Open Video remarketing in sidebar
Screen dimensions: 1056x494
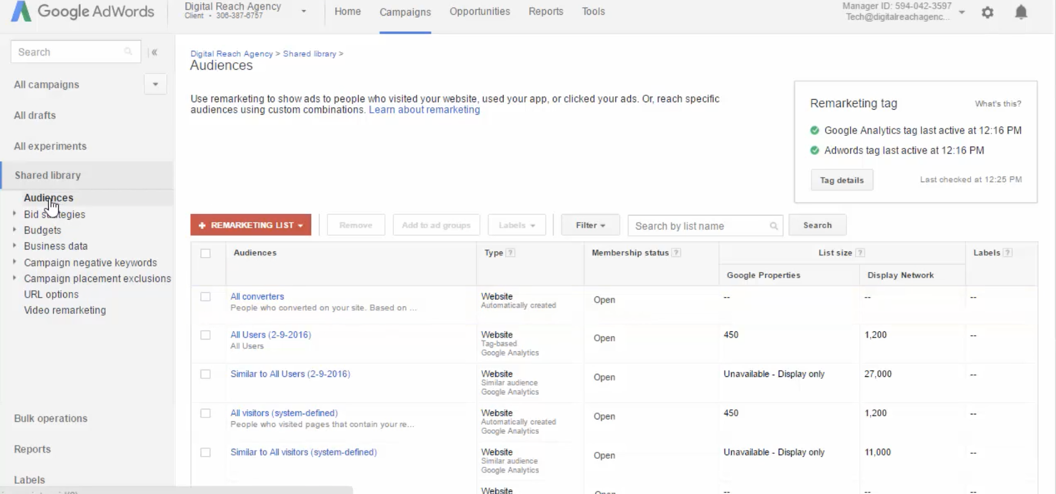click(x=65, y=311)
